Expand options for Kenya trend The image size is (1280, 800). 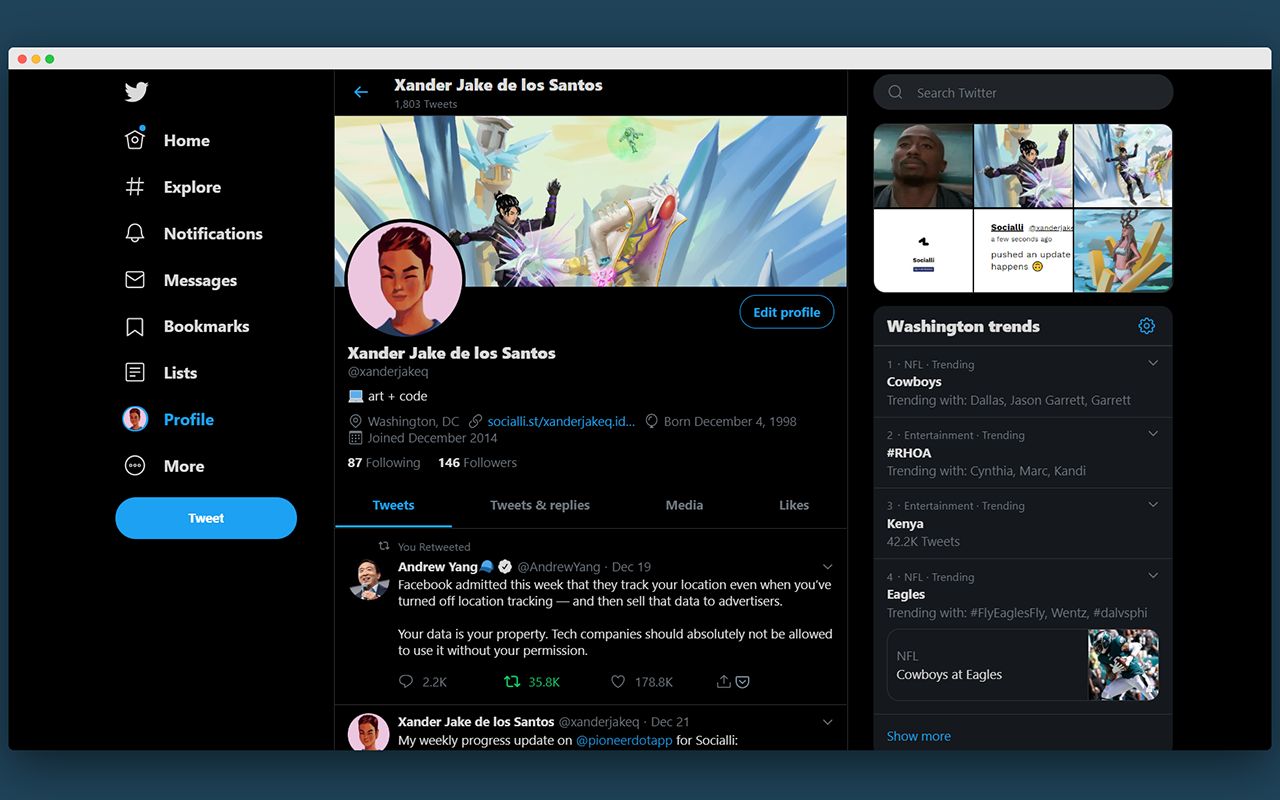tap(1153, 505)
